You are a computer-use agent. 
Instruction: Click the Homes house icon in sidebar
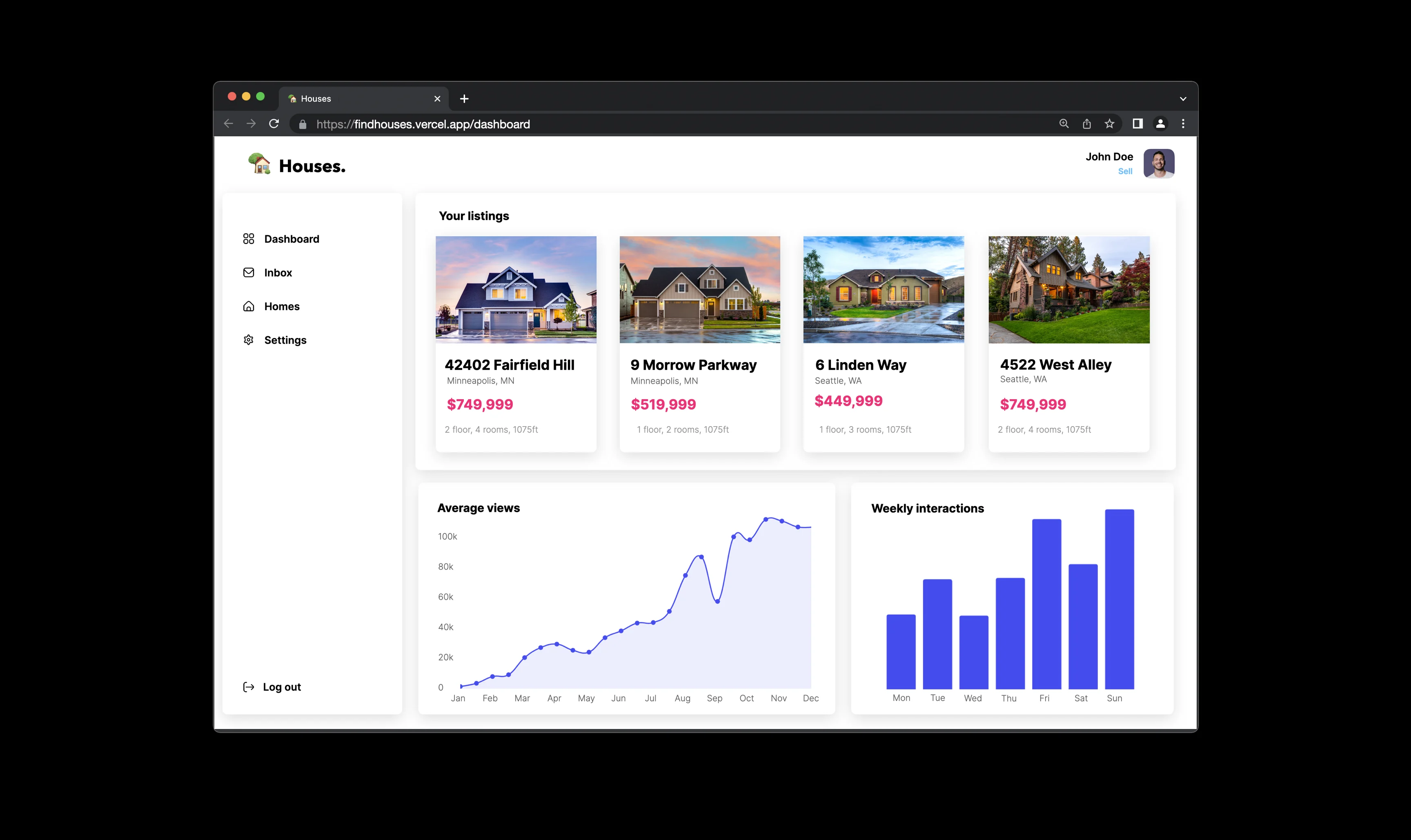pos(249,306)
